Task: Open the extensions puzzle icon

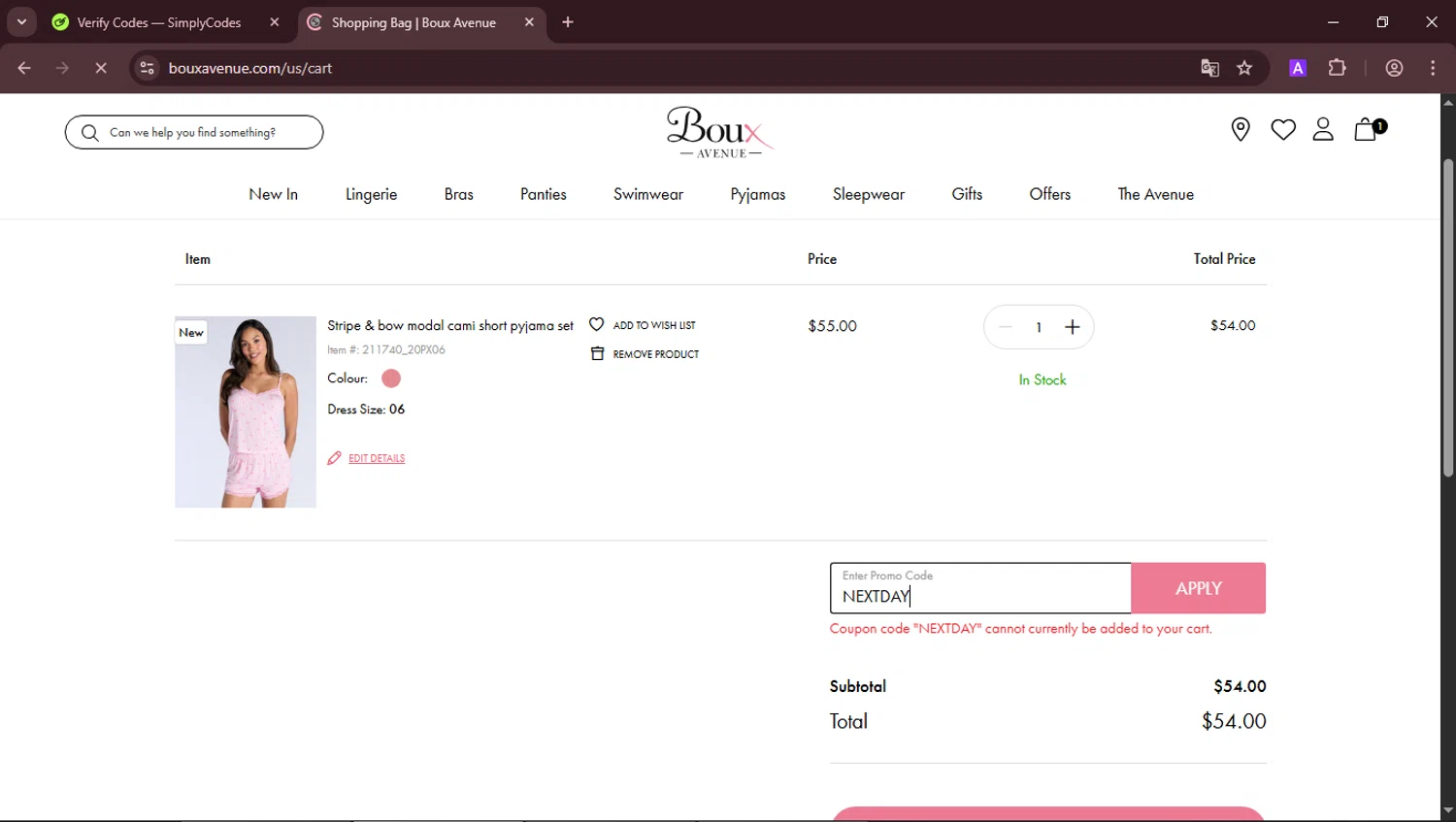Action: 1337,68
